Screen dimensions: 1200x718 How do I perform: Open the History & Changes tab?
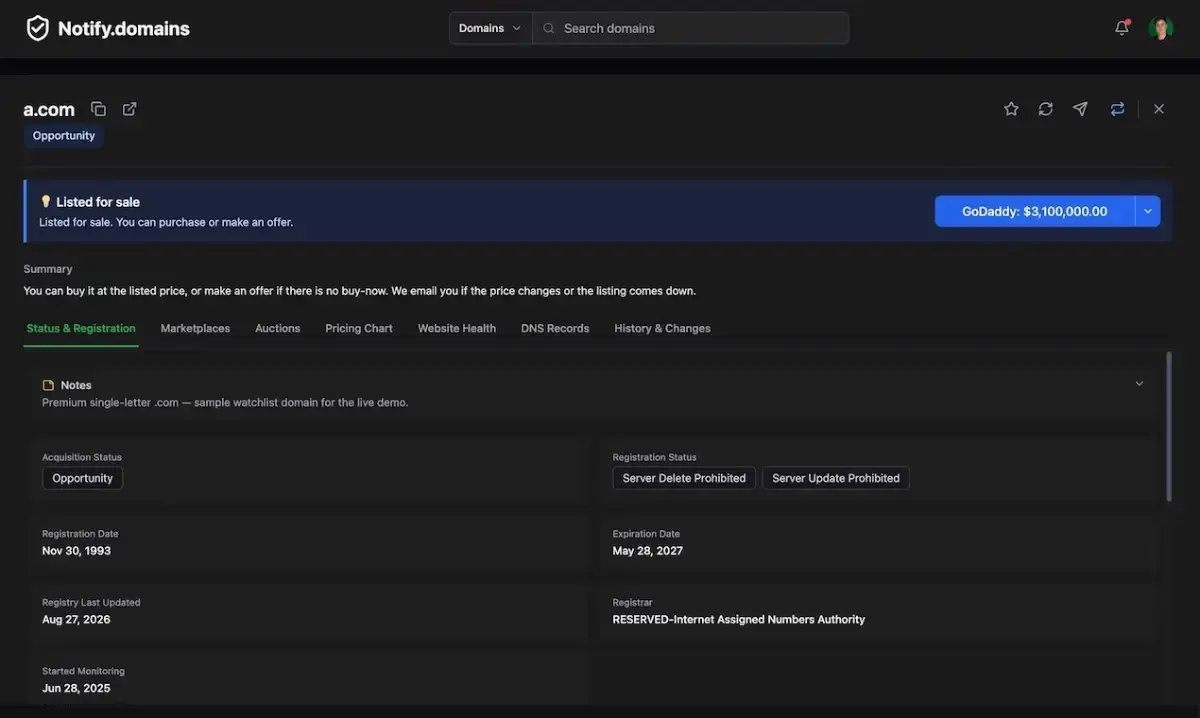pyautogui.click(x=662, y=328)
